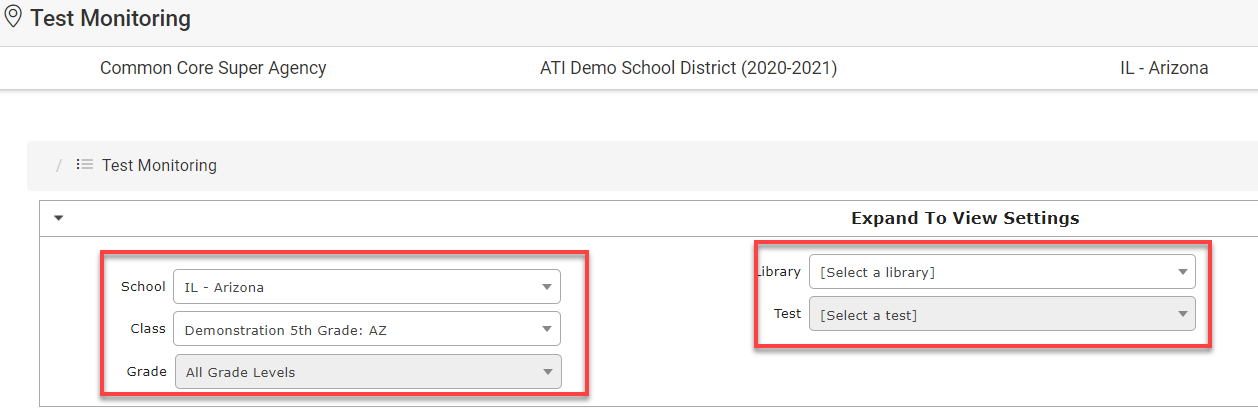Select Common Core Super Agency in the header

[x=213, y=68]
